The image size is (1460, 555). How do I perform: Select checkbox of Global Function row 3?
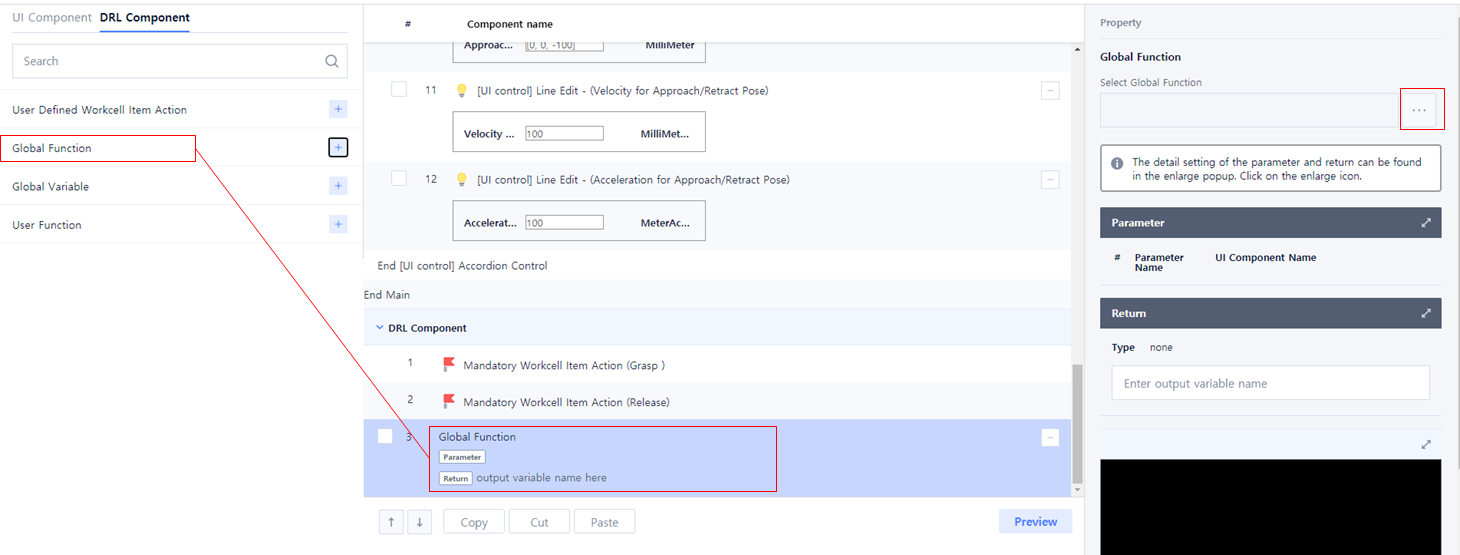pos(385,437)
